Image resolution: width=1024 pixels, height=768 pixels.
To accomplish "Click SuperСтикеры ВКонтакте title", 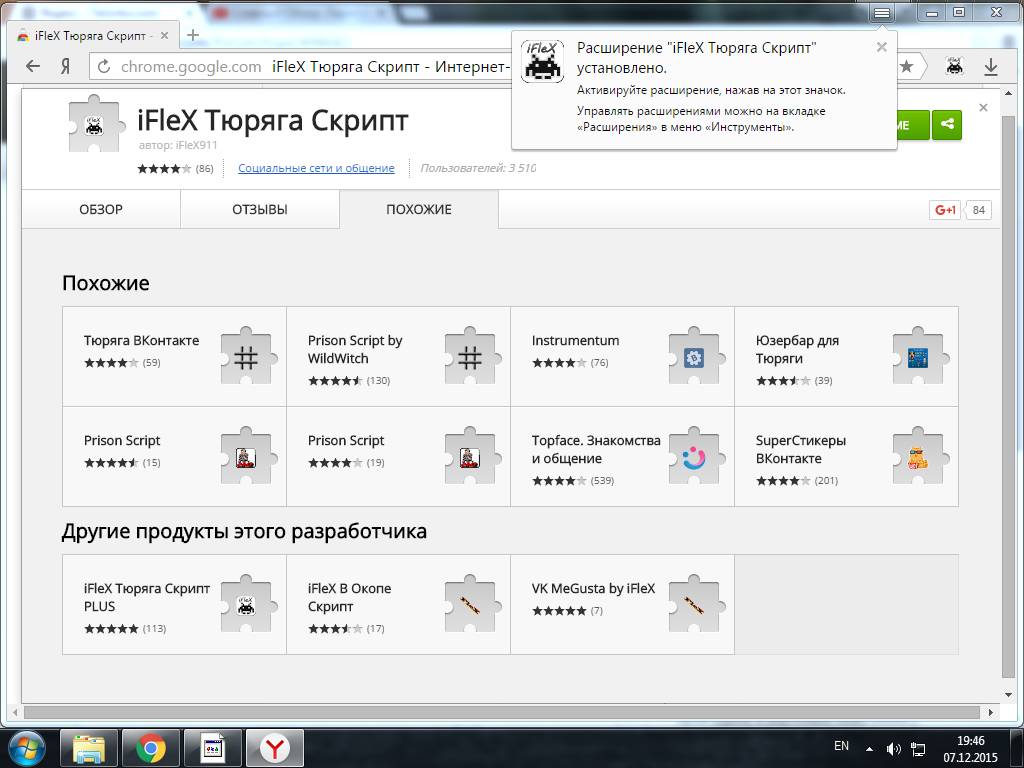I will pyautogui.click(x=801, y=449).
